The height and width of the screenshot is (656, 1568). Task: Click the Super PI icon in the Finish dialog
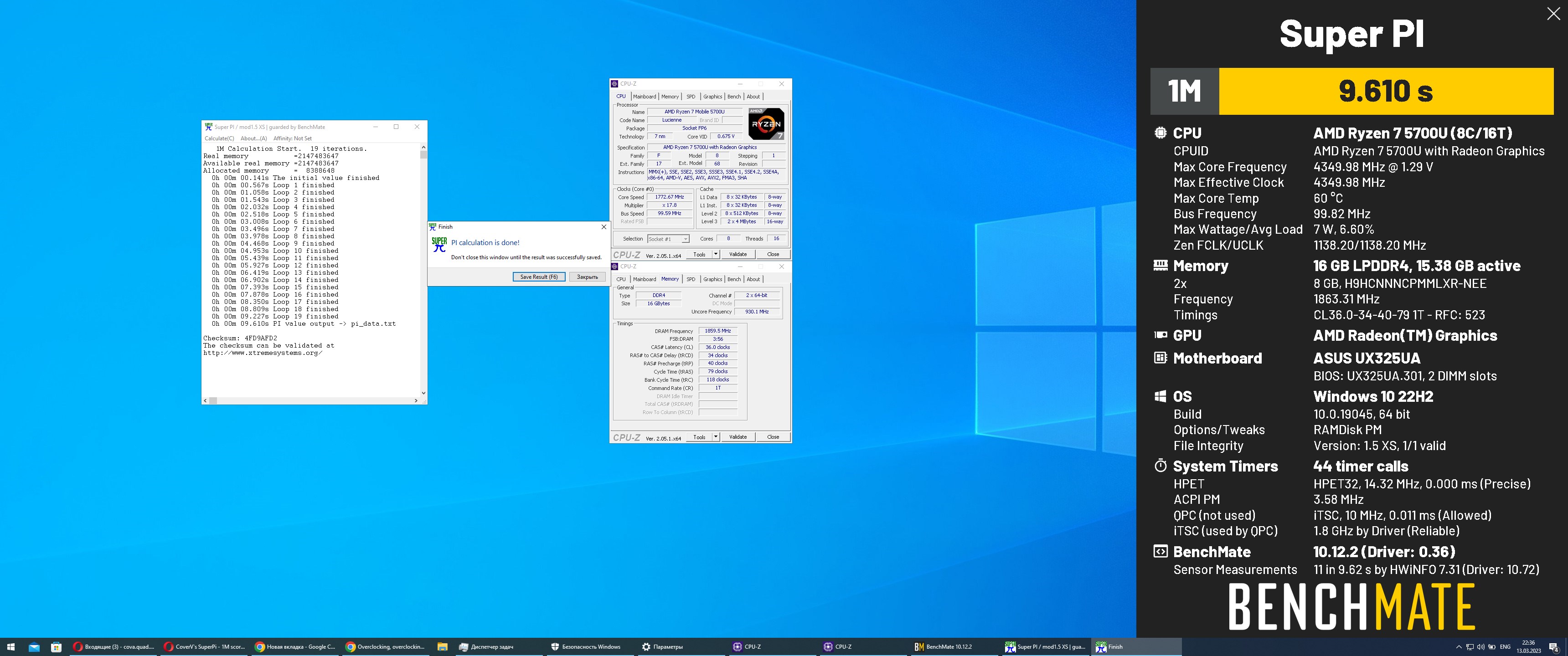(439, 245)
